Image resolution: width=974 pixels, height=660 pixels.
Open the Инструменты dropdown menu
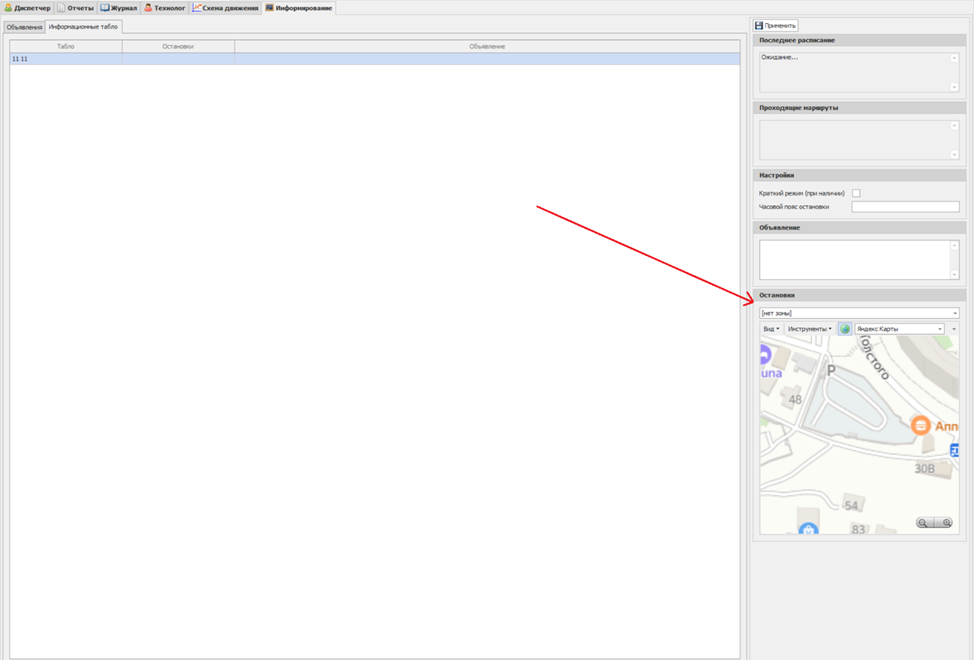[809, 329]
